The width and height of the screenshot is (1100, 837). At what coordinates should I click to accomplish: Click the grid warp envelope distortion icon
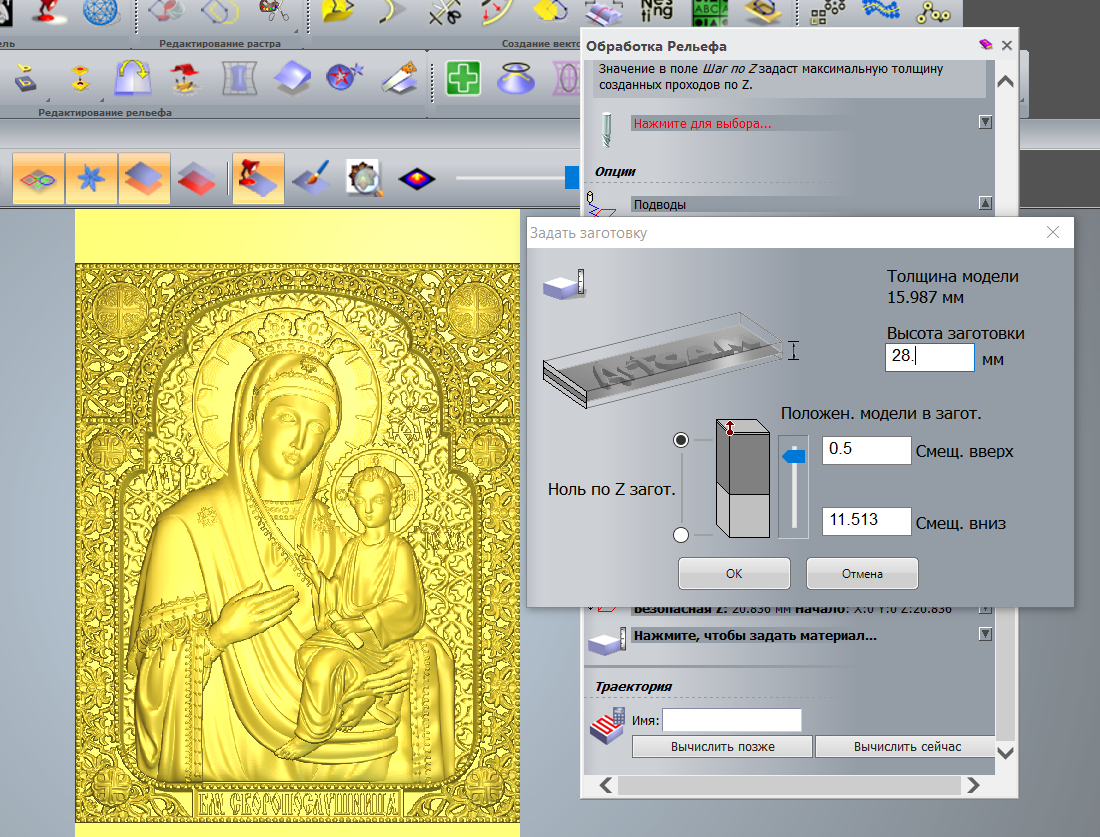(239, 77)
